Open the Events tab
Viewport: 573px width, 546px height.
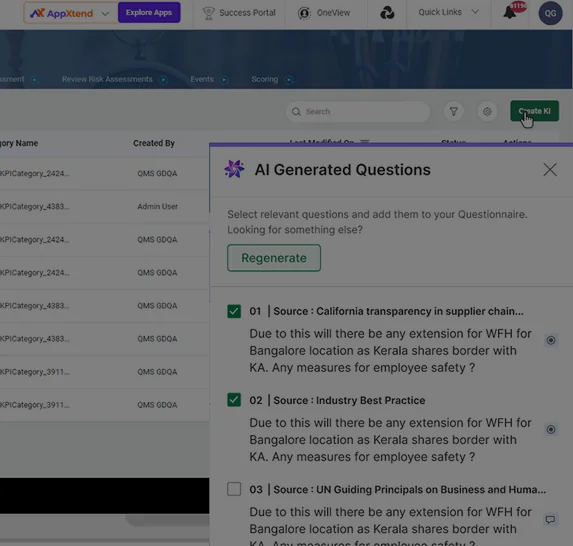[202, 79]
